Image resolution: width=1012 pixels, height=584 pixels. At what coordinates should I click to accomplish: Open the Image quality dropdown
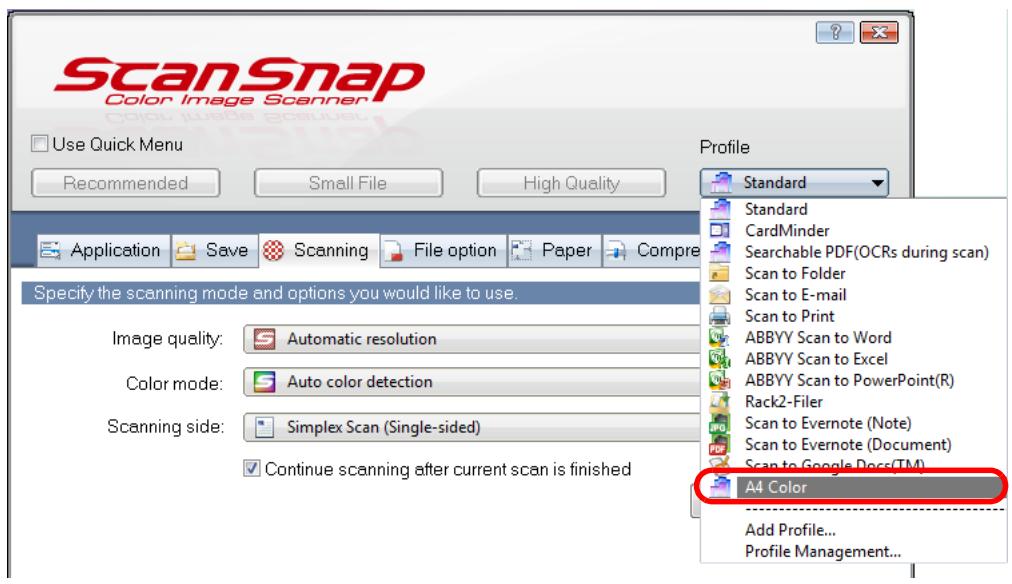pyautogui.click(x=472, y=339)
